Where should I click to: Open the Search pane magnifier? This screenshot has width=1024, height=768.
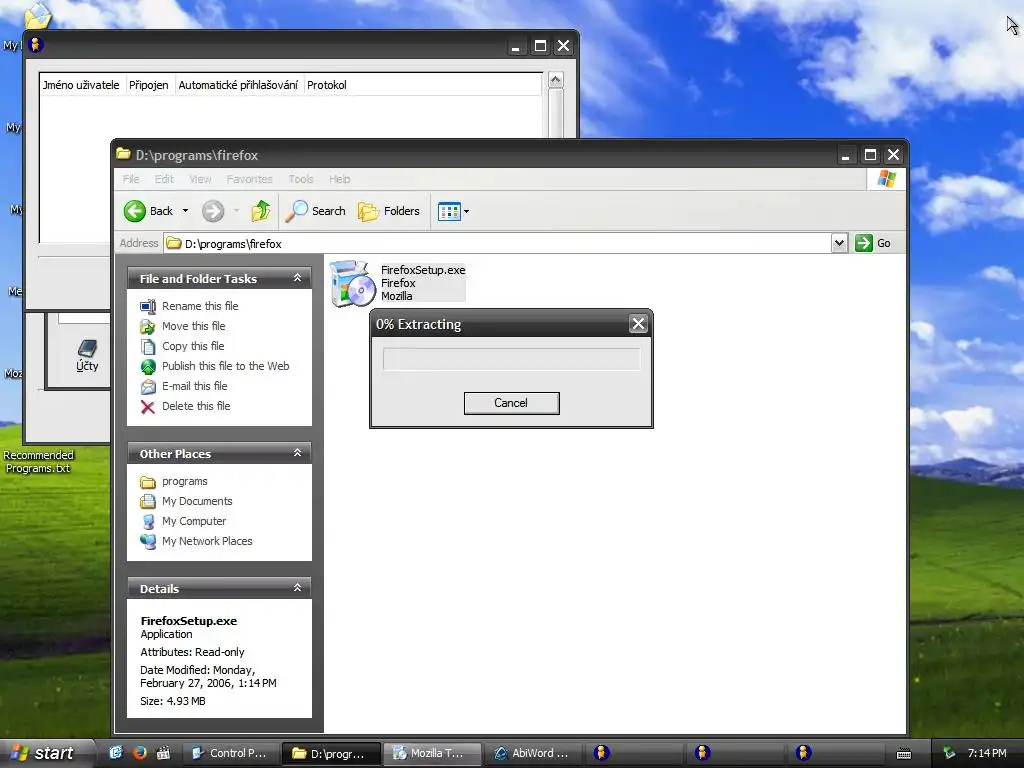click(x=296, y=211)
